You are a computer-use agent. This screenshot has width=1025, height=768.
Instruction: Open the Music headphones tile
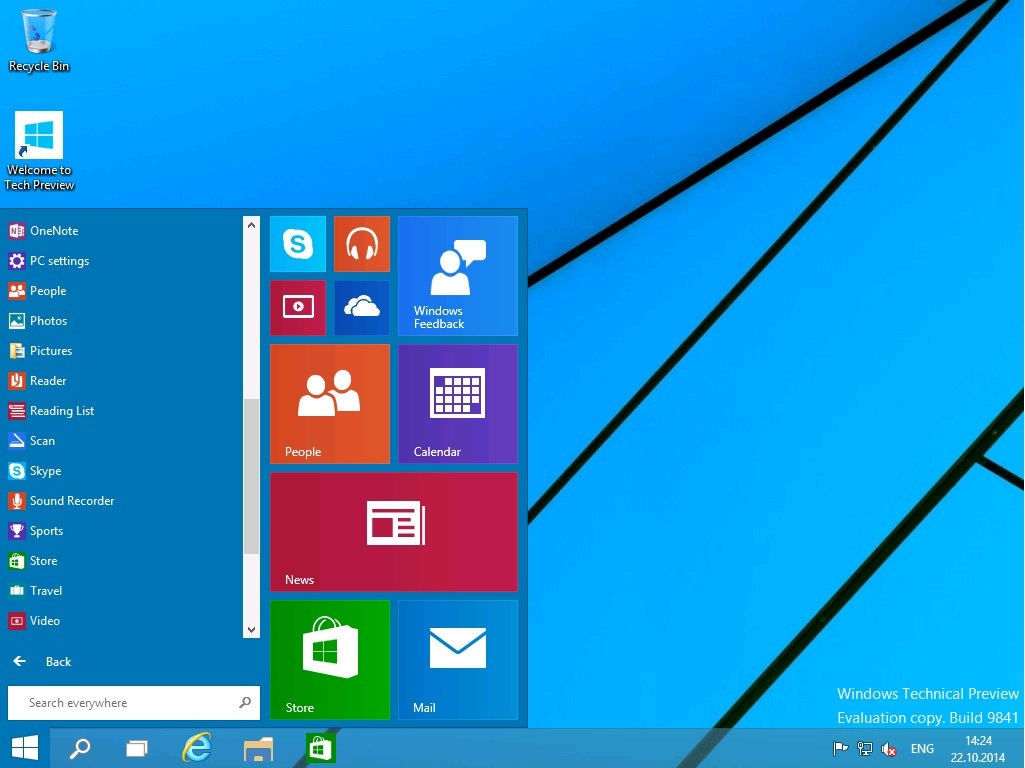coord(361,244)
